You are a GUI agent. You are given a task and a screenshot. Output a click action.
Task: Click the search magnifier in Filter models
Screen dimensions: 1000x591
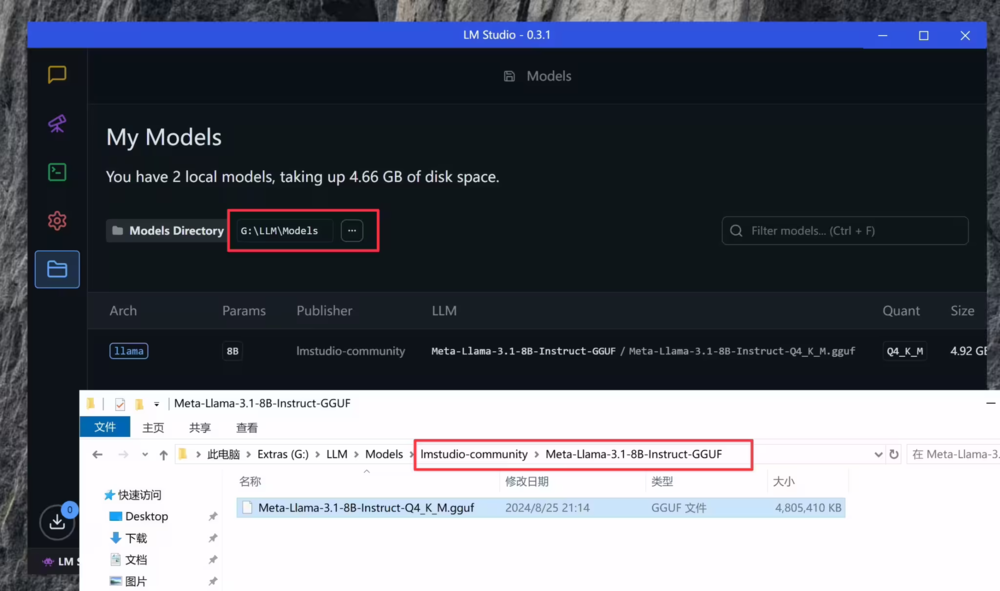(738, 230)
